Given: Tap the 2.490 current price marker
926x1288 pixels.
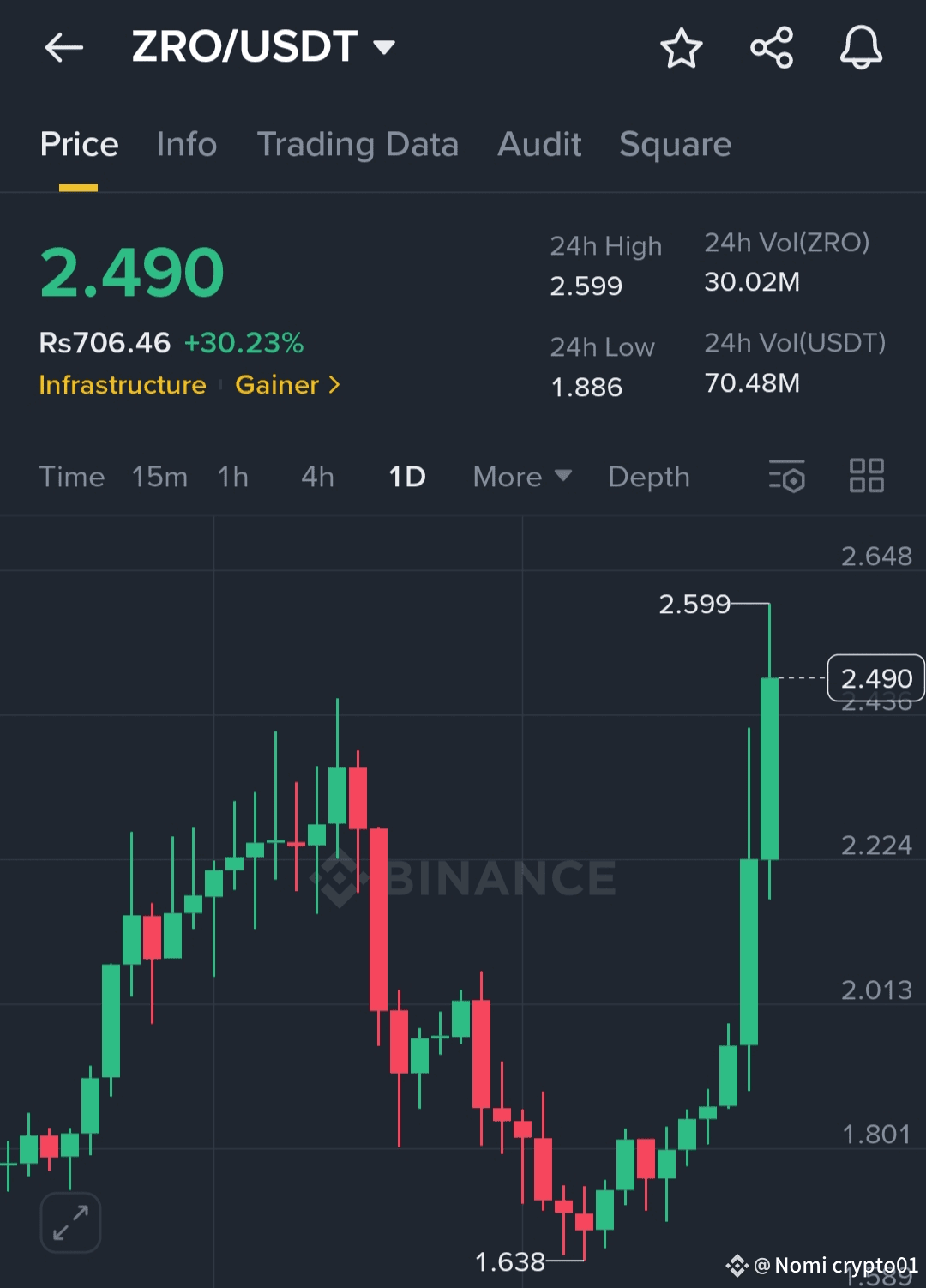Looking at the screenshot, I should [875, 678].
